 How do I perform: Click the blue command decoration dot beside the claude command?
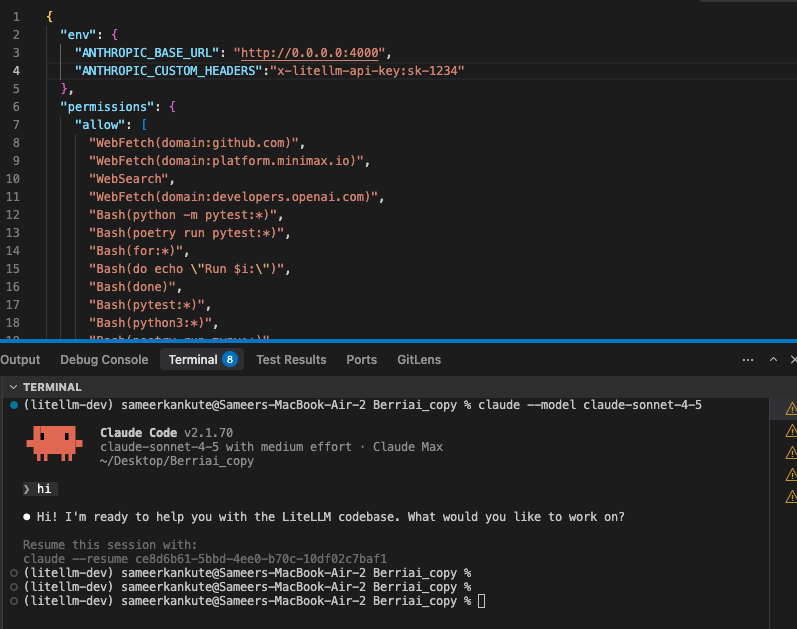tap(14, 405)
